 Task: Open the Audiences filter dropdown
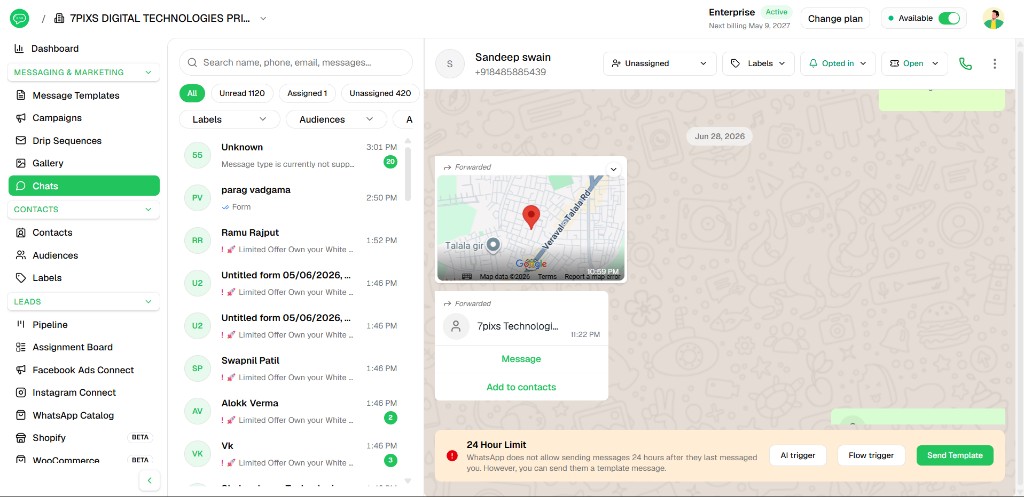(336, 120)
